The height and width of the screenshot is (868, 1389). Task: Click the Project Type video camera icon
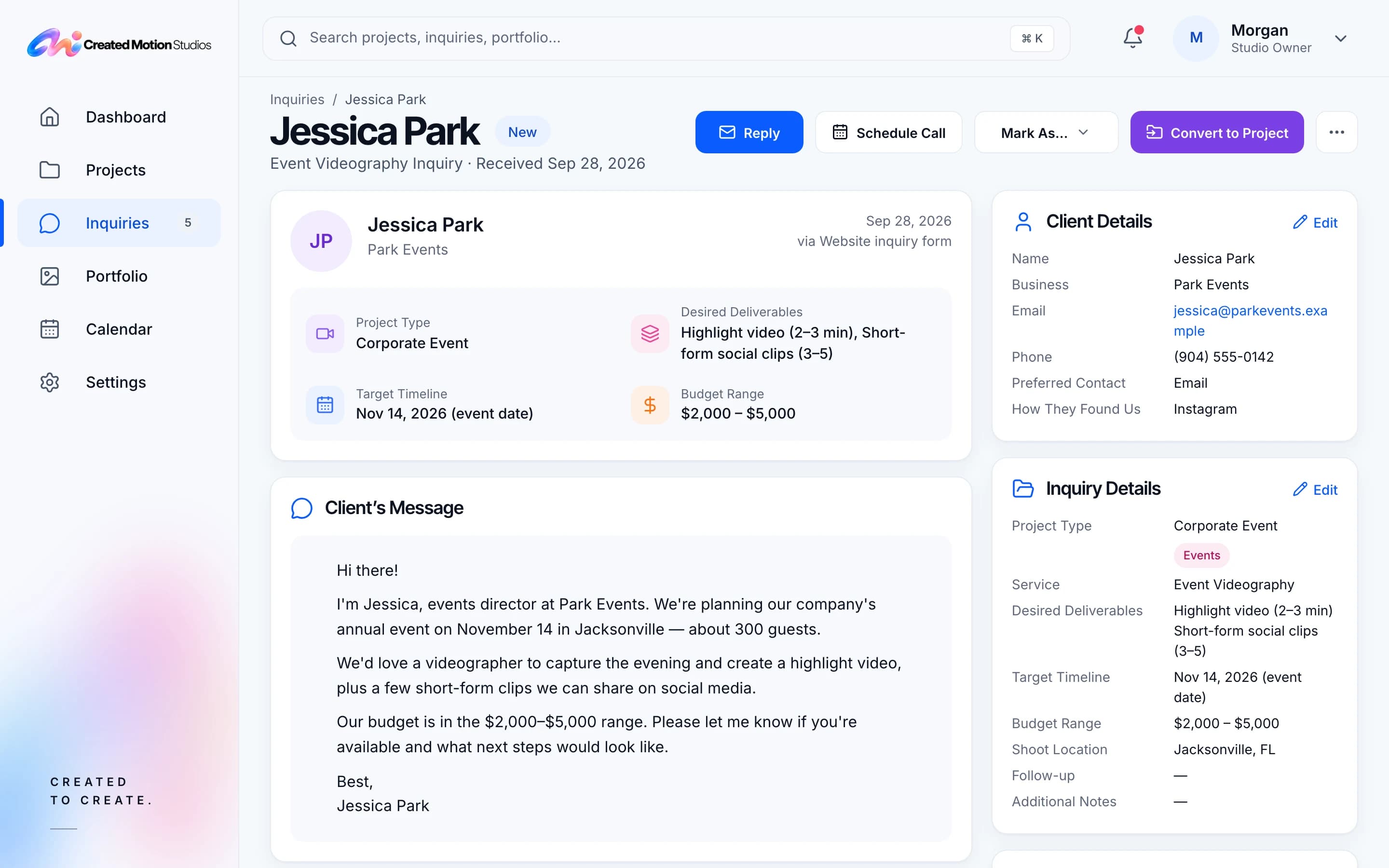(325, 334)
